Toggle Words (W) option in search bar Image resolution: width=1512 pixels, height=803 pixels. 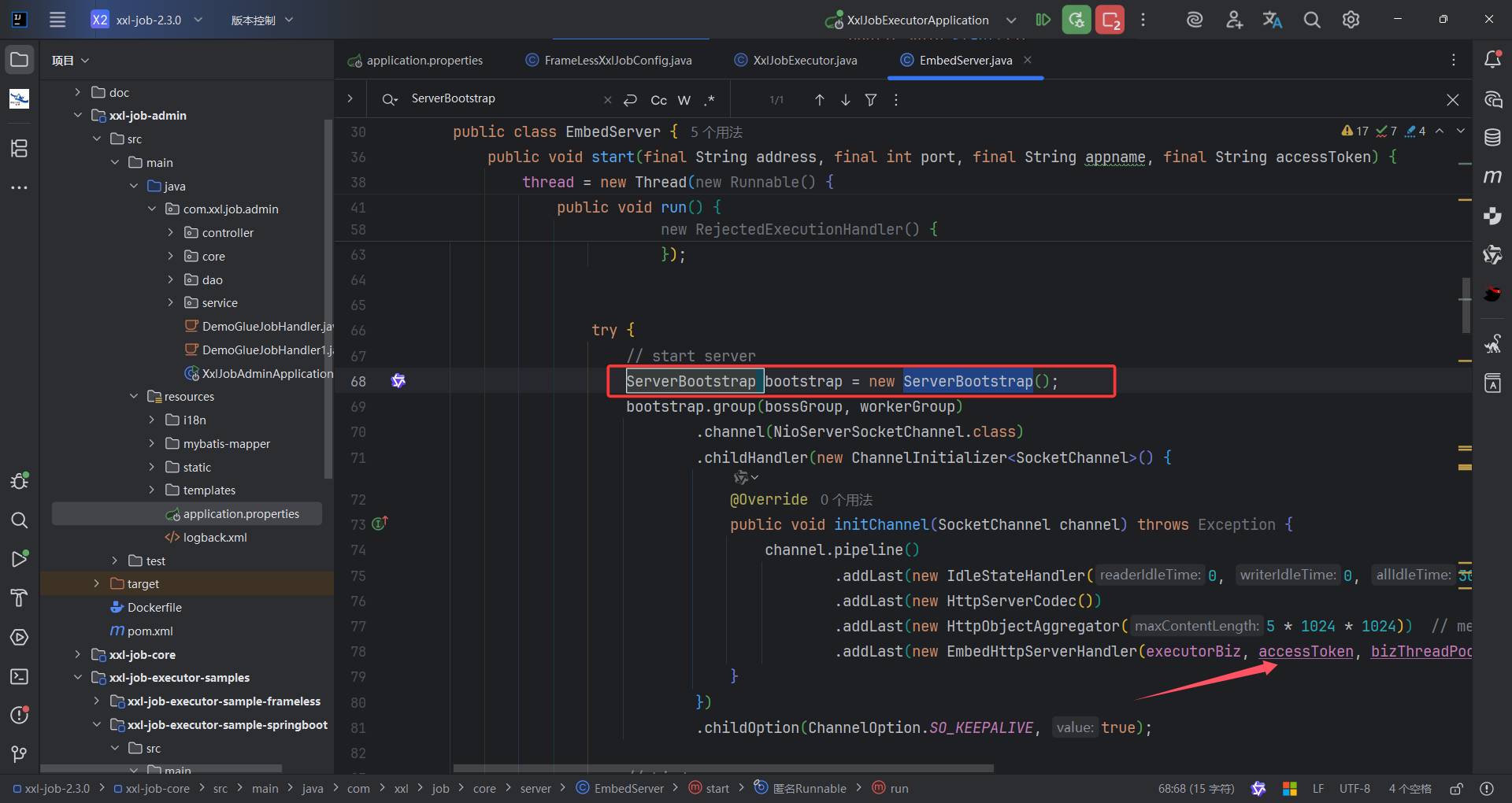point(684,100)
